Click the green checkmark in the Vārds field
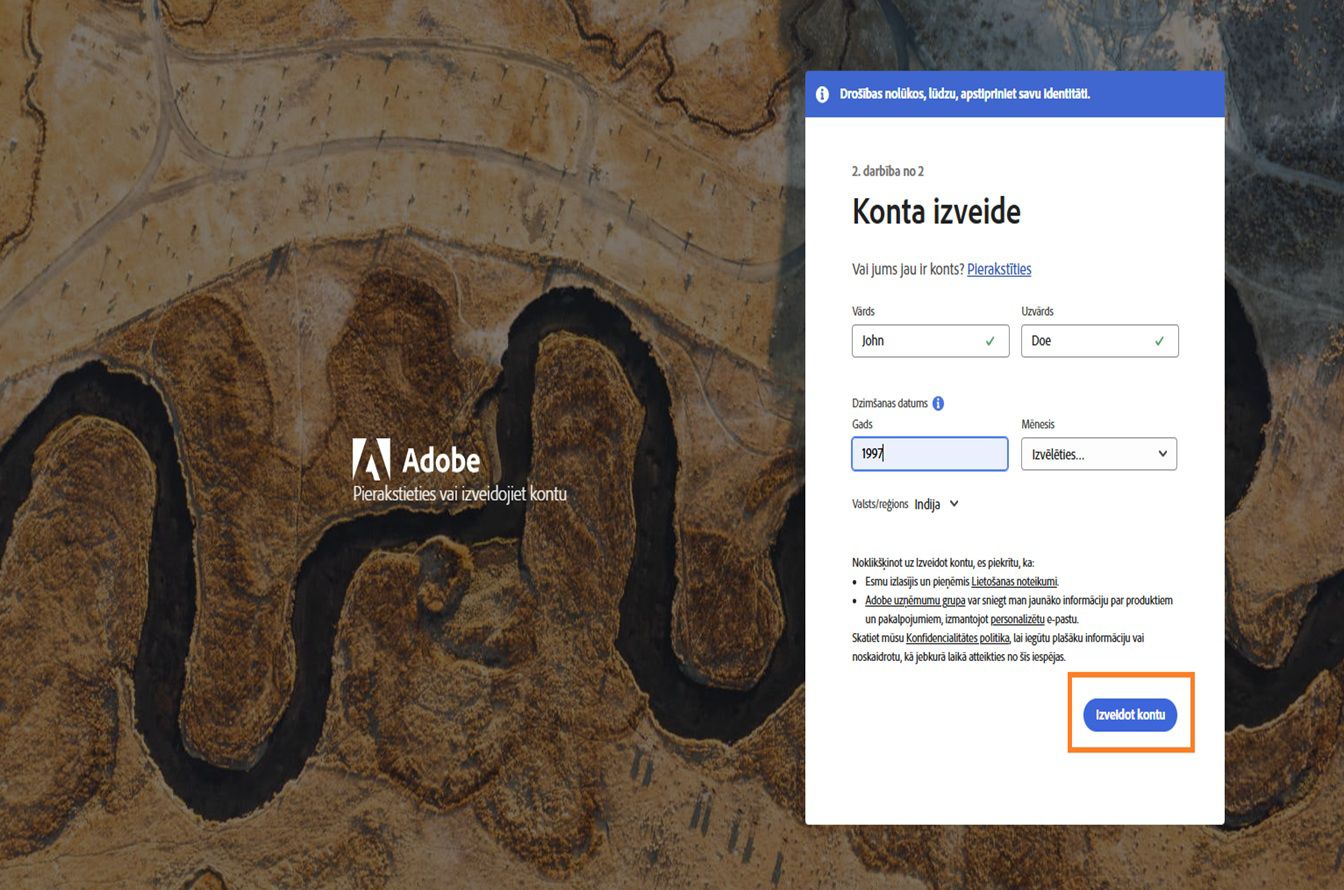Viewport: 1344px width, 890px height. point(988,340)
